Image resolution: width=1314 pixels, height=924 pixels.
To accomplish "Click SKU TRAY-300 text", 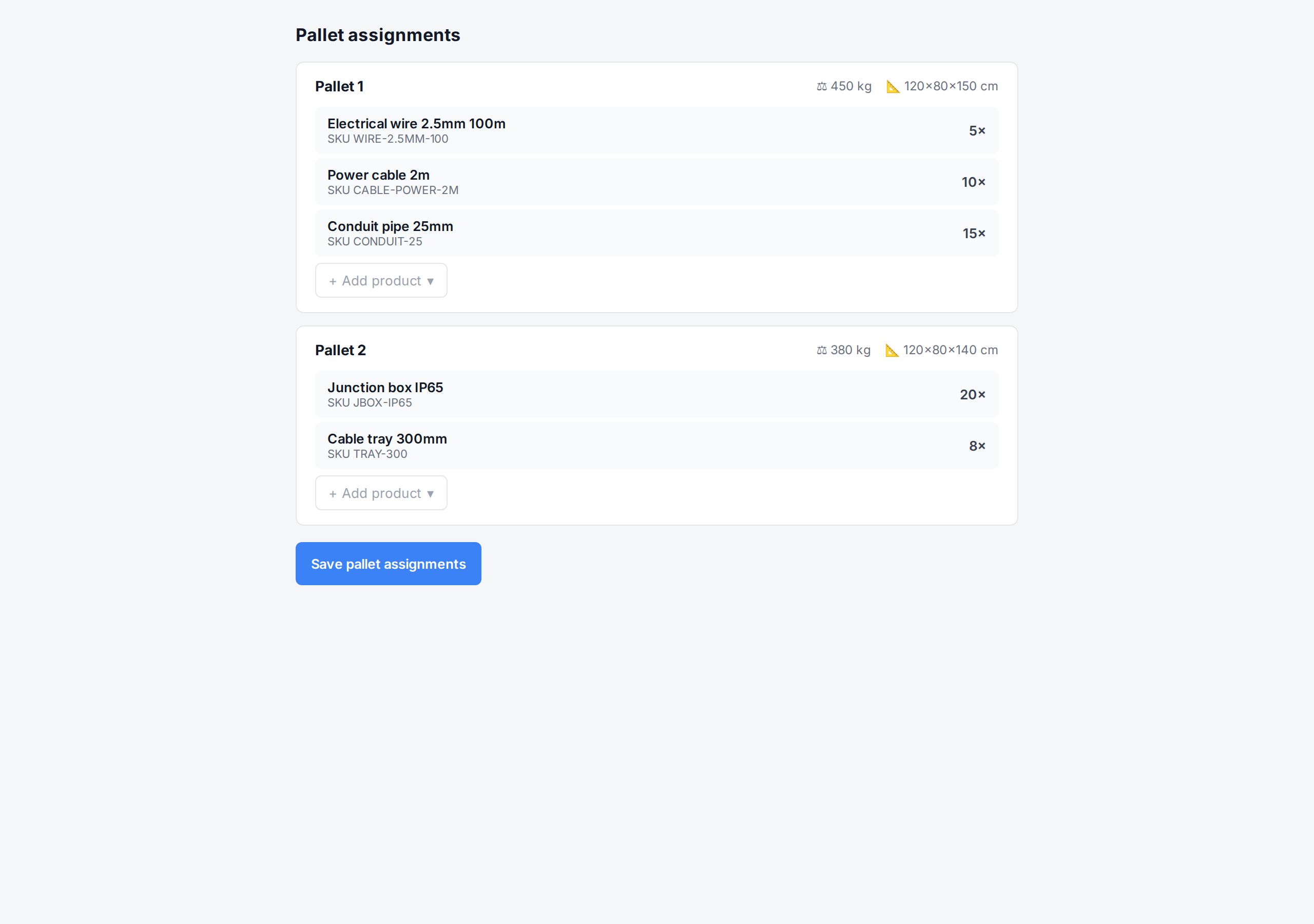I will (368, 454).
